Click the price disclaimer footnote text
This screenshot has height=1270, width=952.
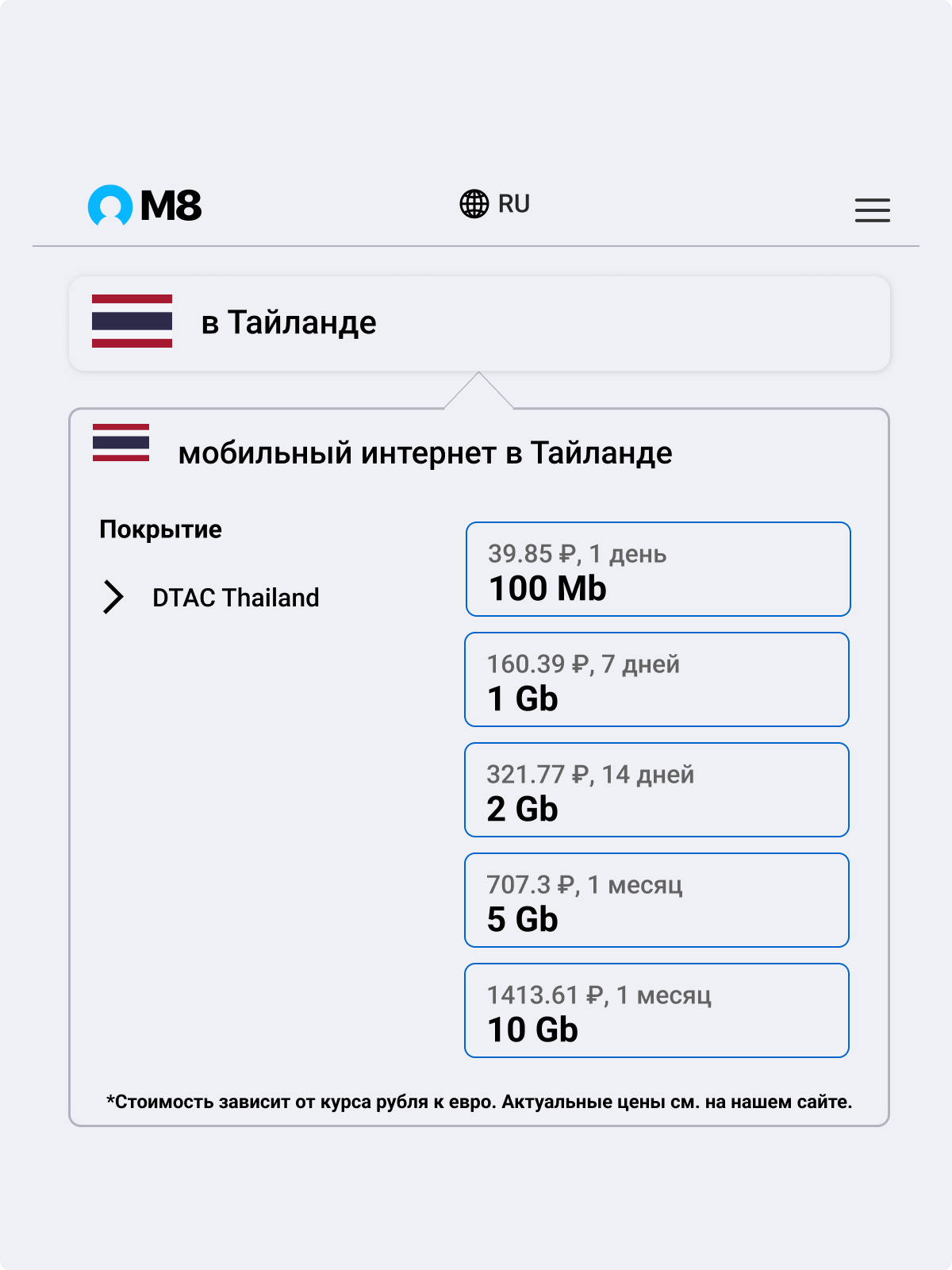tap(479, 1102)
